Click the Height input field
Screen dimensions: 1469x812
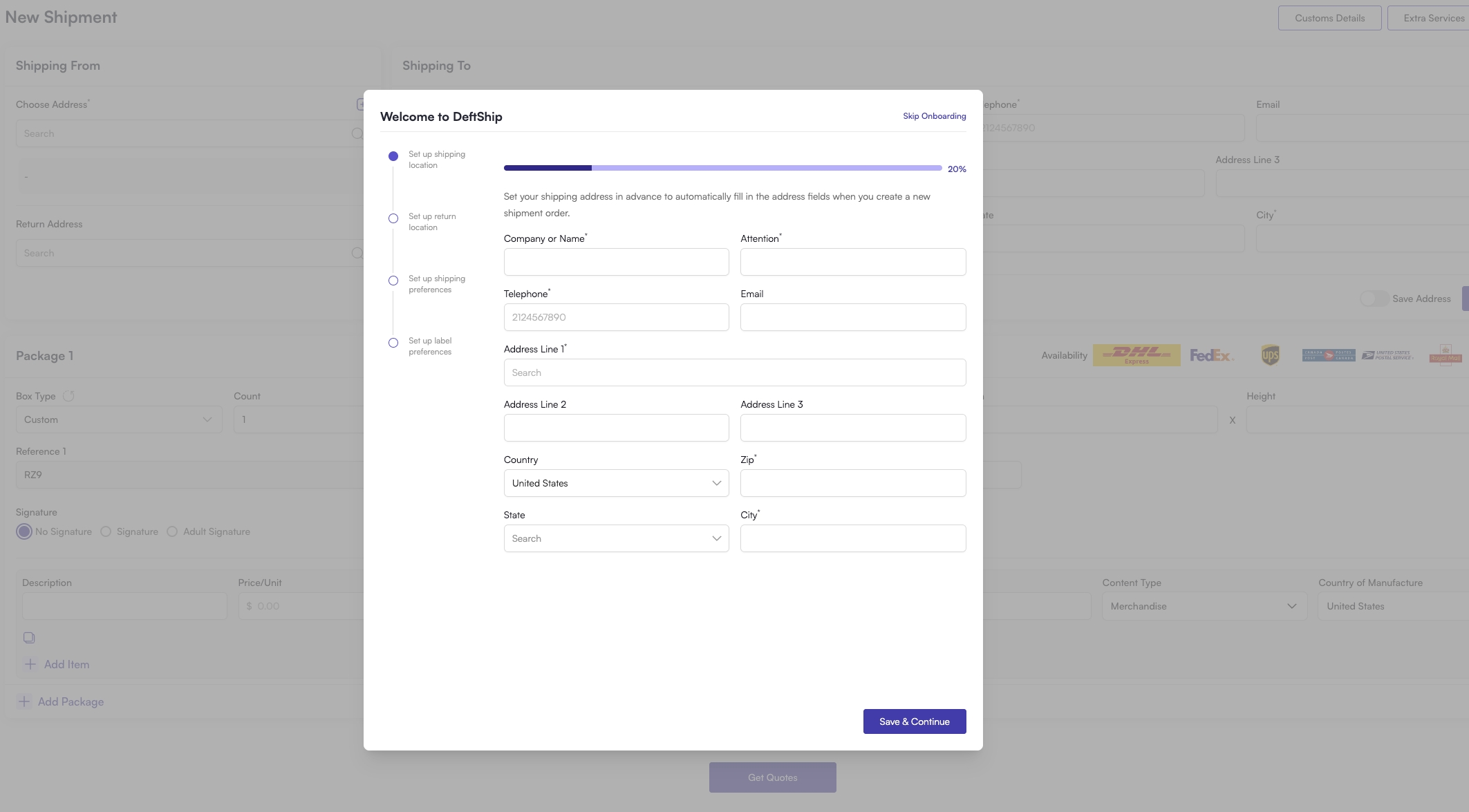1358,419
